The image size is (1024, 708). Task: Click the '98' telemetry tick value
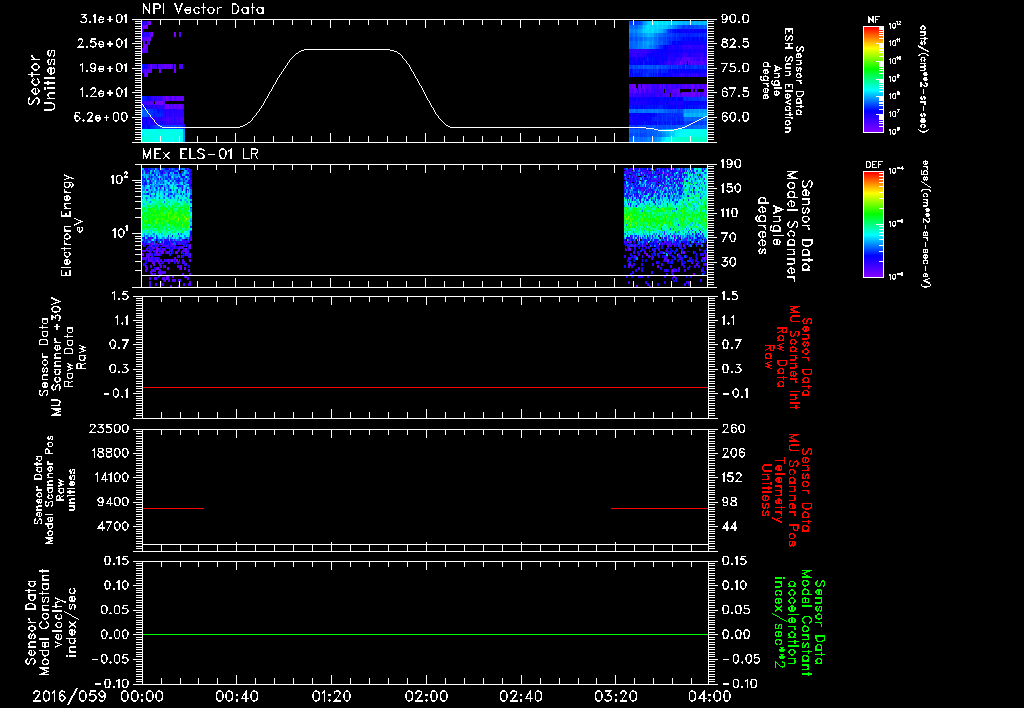[729, 502]
